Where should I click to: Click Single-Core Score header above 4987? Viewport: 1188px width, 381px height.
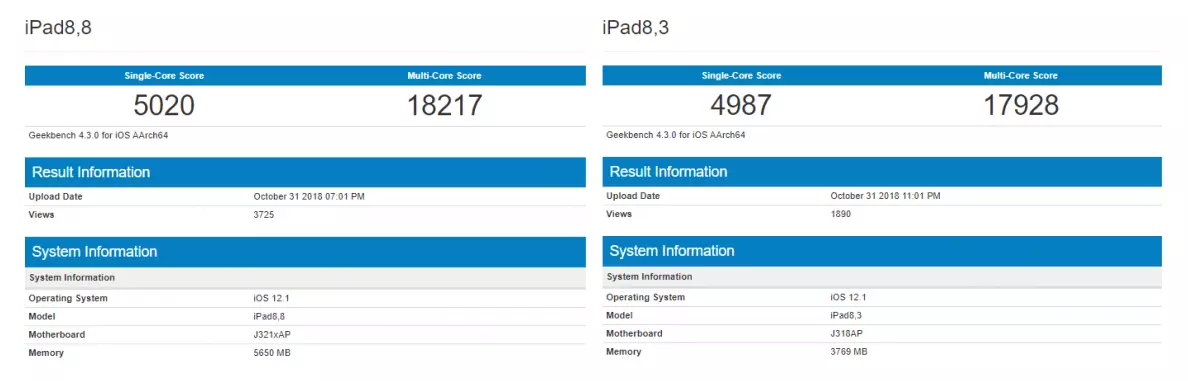[742, 76]
